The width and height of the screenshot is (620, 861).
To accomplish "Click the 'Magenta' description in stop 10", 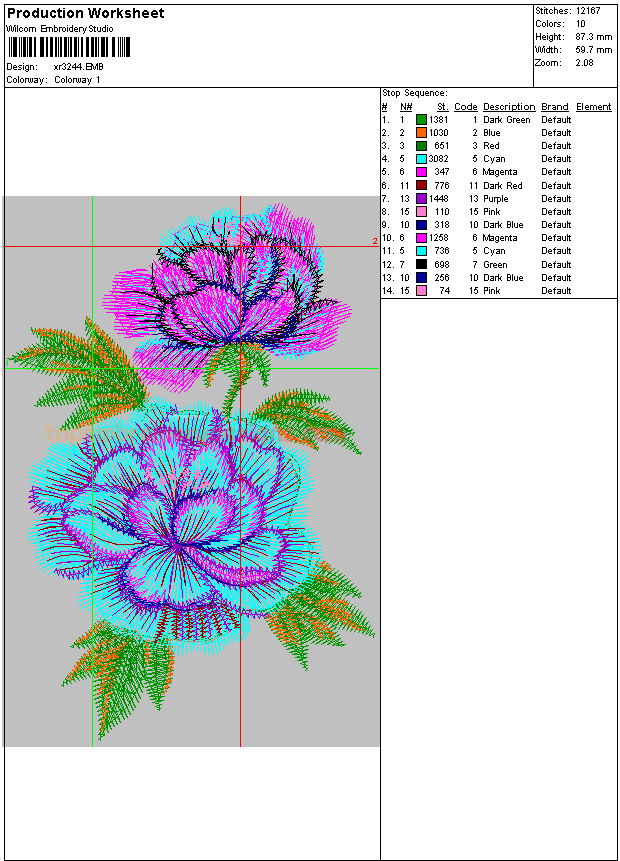I will pos(500,238).
